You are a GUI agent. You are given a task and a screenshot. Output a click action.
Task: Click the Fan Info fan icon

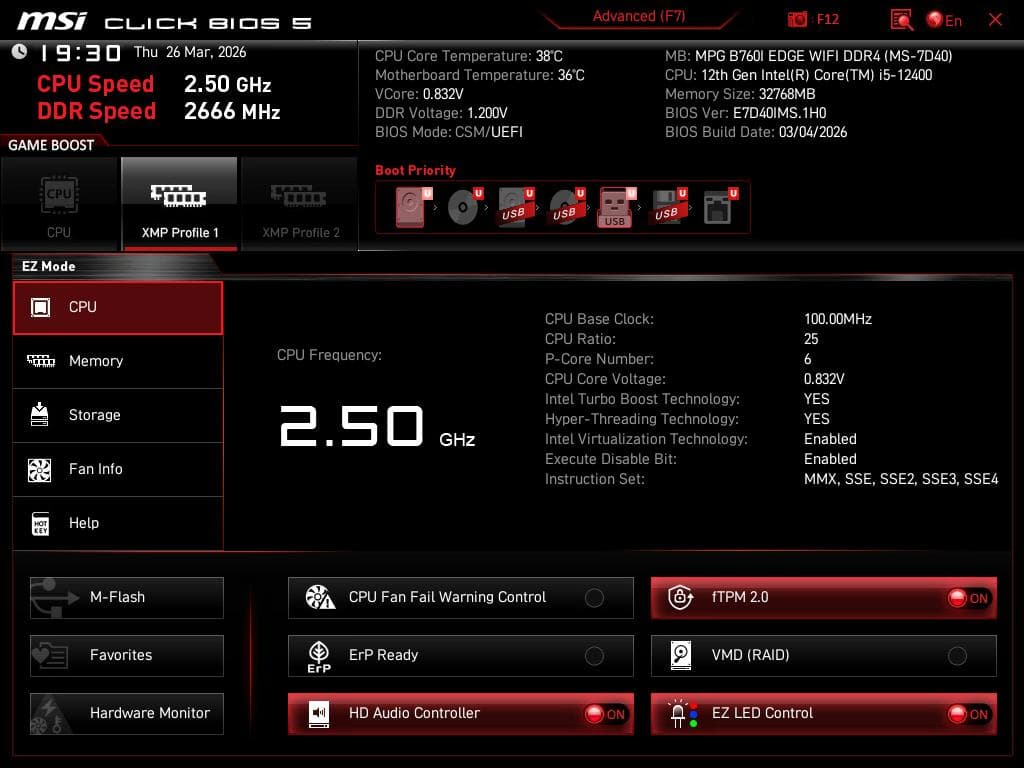(40, 470)
